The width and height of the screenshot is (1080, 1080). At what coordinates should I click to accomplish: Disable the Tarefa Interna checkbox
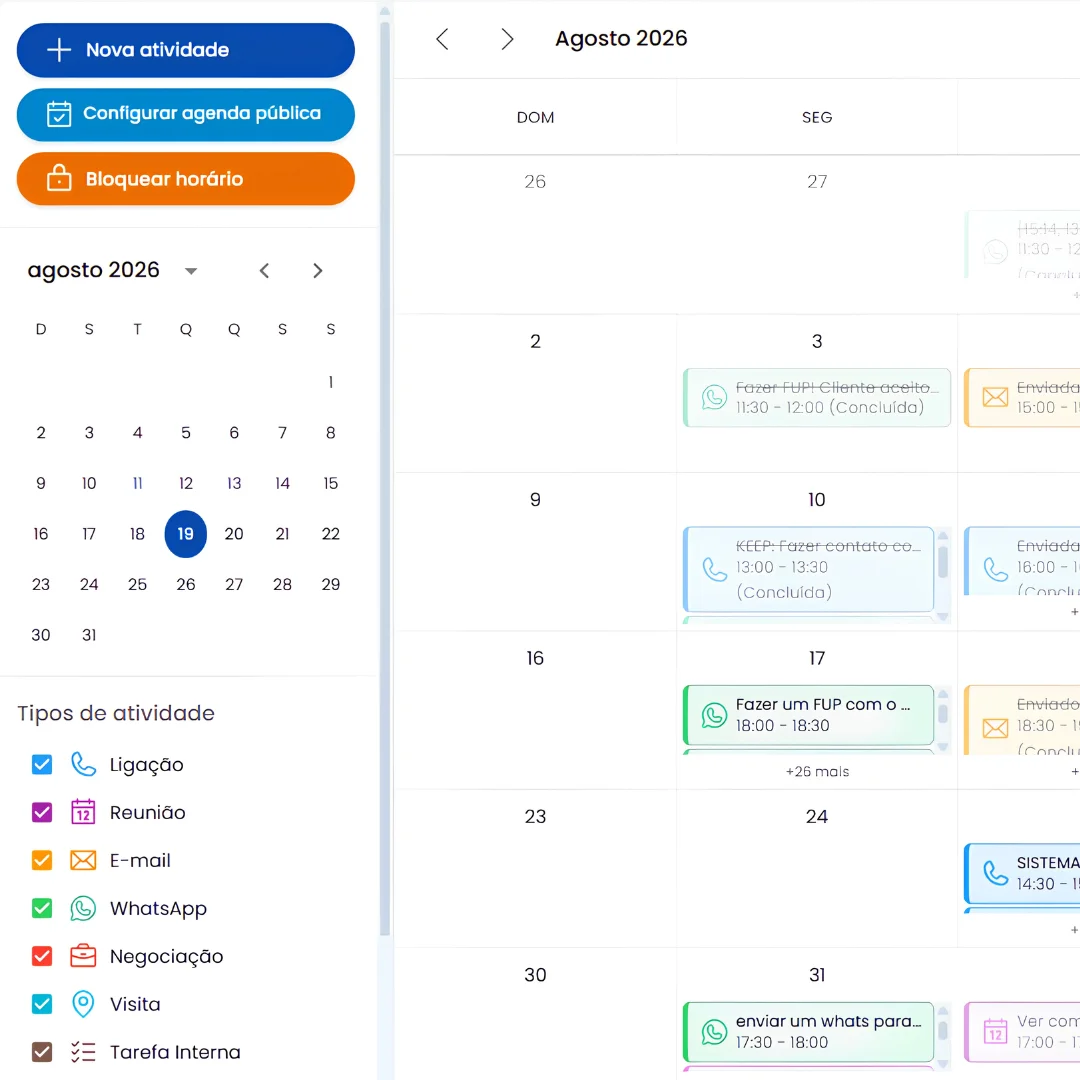pyautogui.click(x=42, y=1052)
